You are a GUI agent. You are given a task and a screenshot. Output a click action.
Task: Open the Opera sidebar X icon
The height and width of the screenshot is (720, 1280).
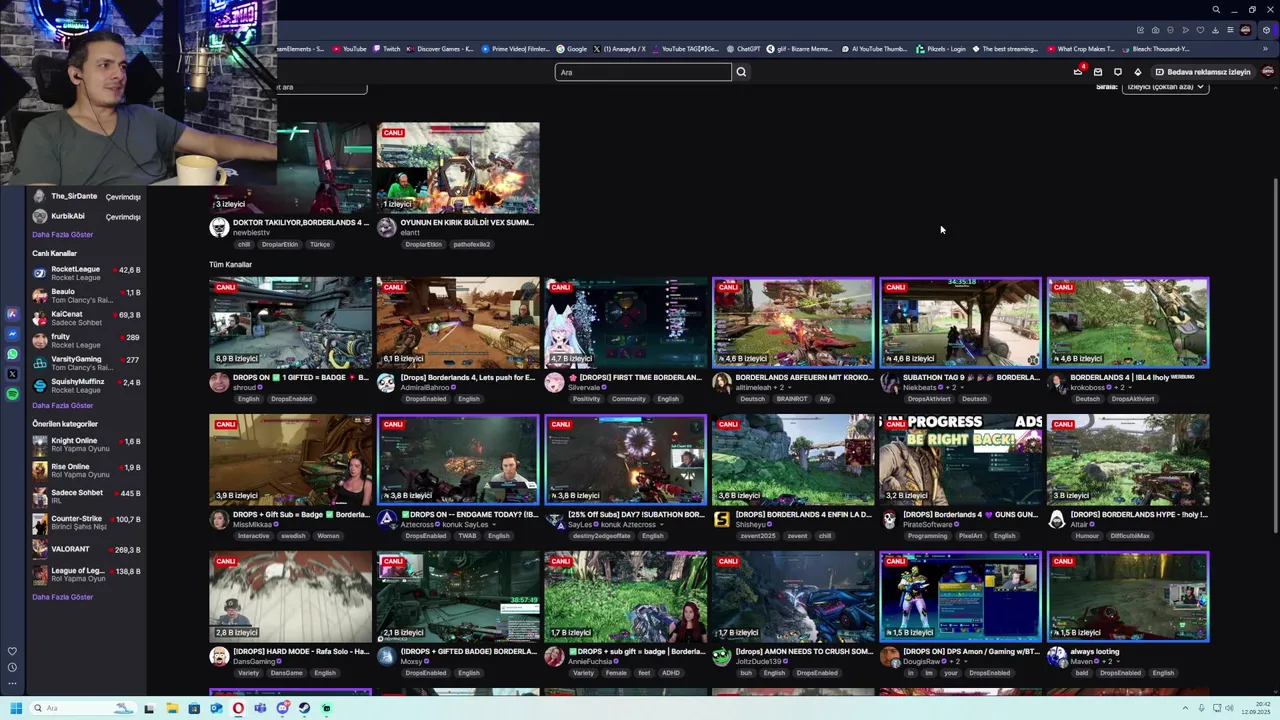pyautogui.click(x=12, y=374)
